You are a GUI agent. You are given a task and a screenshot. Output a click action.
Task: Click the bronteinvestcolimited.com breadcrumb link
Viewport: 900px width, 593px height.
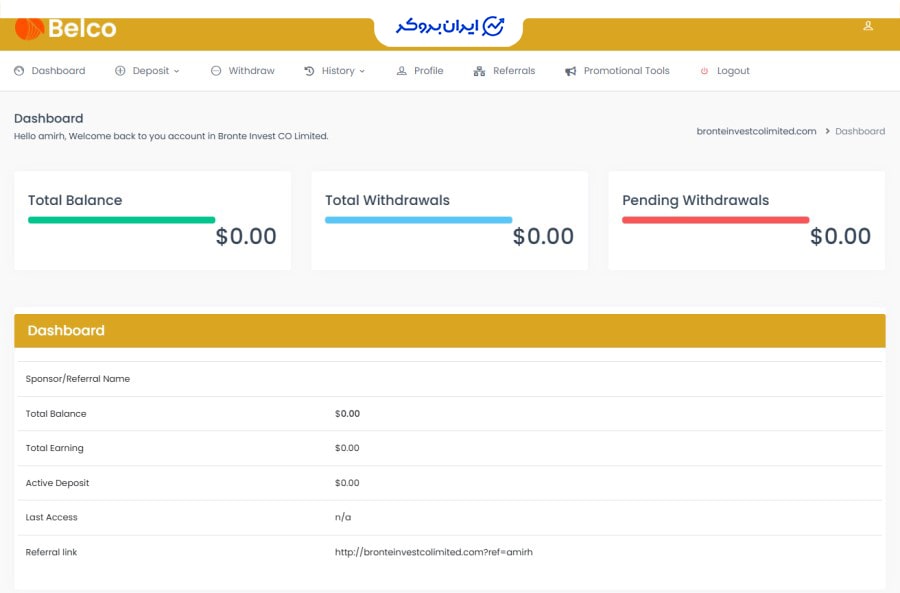(757, 130)
